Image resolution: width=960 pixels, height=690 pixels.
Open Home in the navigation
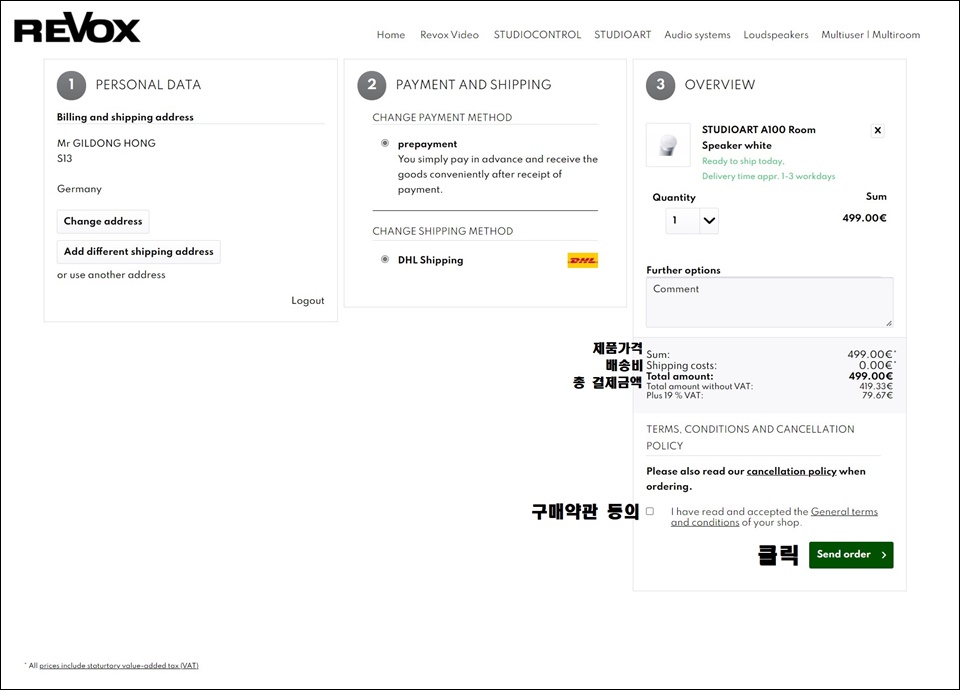pos(391,35)
